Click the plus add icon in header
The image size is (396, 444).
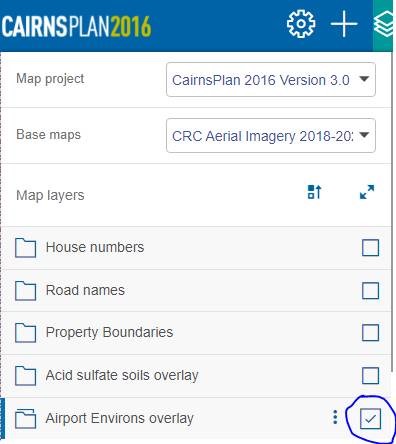click(x=344, y=24)
